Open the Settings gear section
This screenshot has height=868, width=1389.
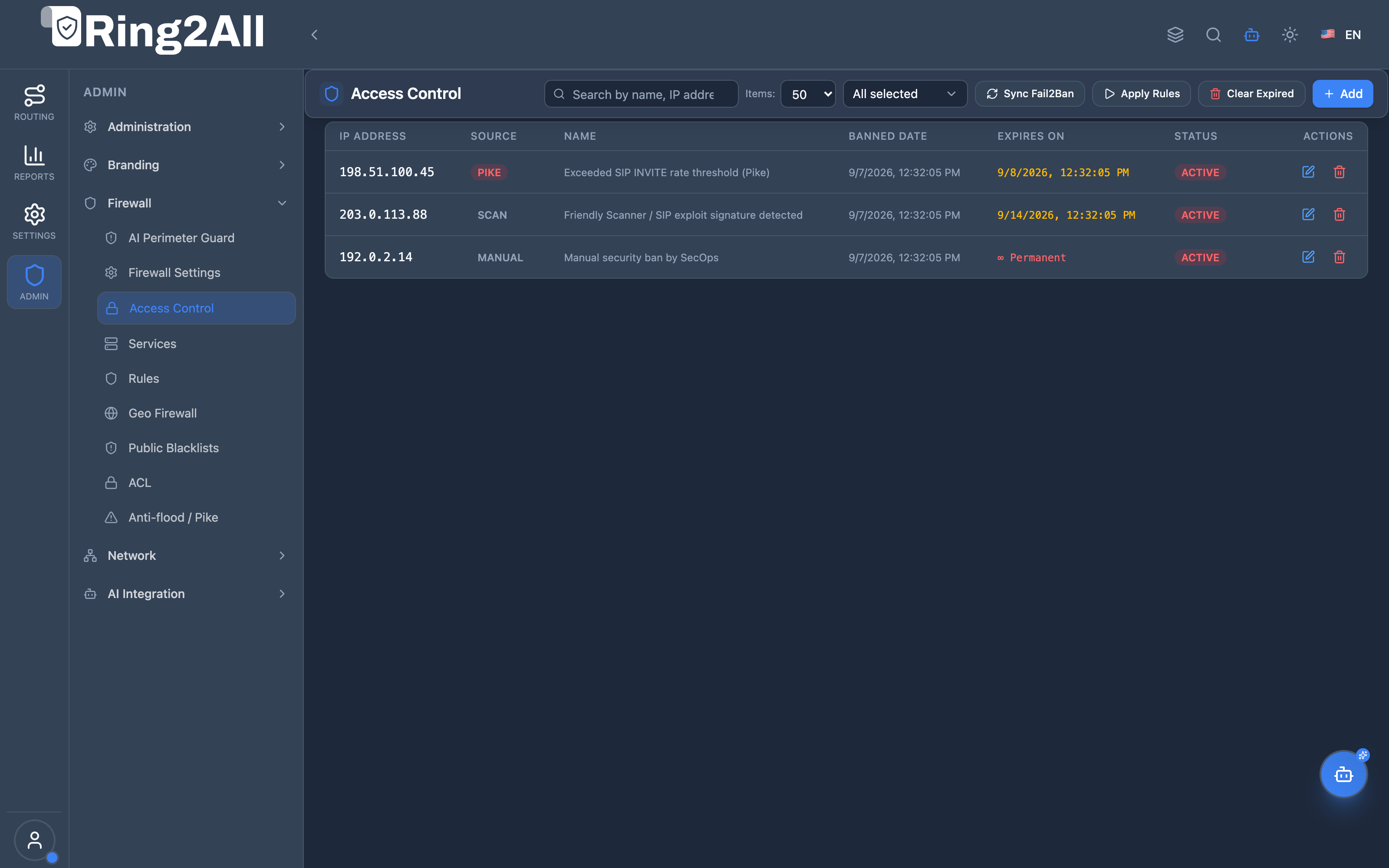(x=34, y=222)
